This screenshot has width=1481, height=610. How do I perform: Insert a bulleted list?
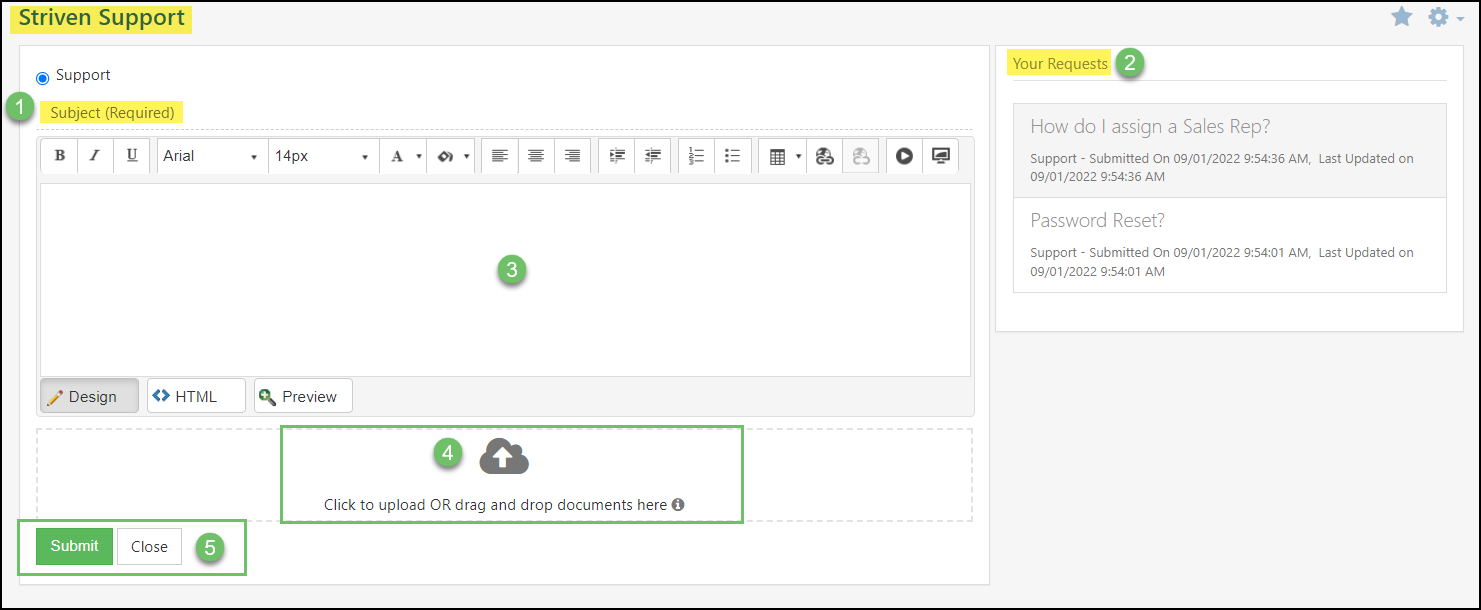[x=733, y=156]
